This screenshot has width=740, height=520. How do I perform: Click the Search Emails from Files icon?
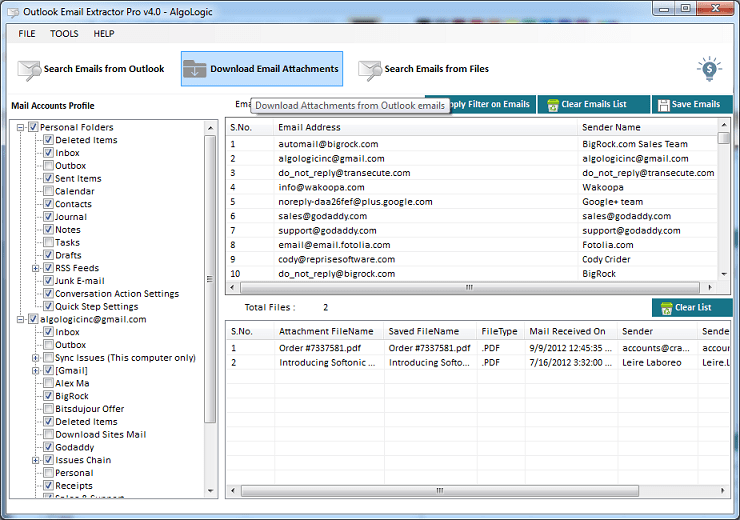click(370, 70)
